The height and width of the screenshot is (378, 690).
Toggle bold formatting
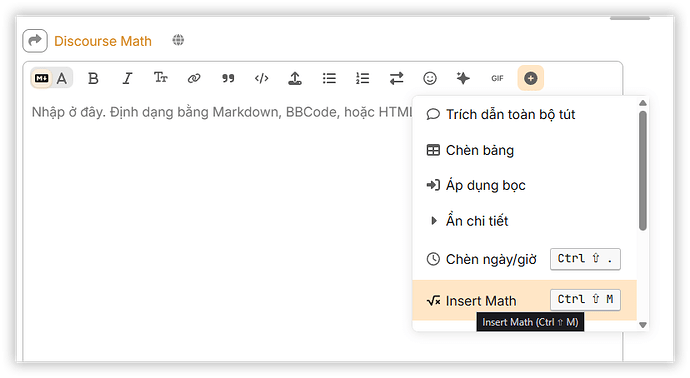(93, 78)
